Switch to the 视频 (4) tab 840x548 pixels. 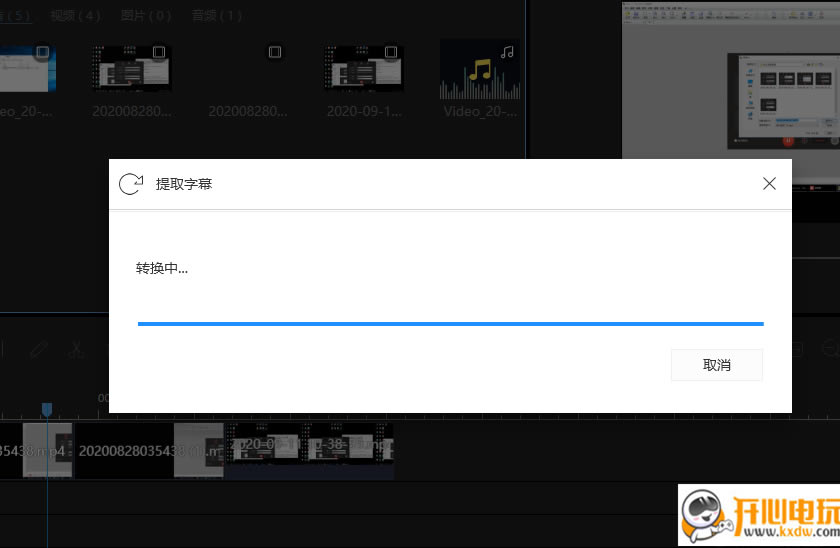pyautogui.click(x=75, y=16)
